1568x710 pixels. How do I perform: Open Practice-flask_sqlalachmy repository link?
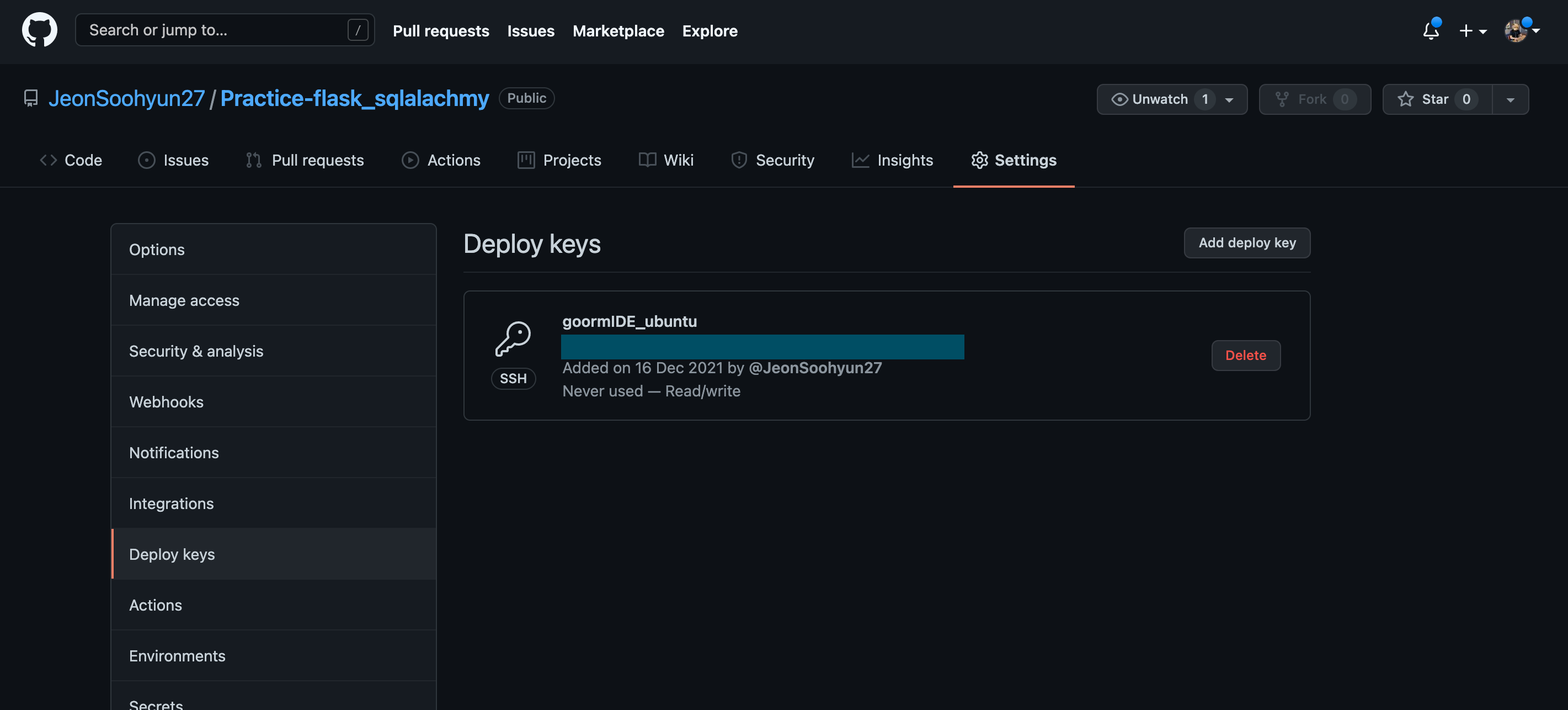coord(354,98)
